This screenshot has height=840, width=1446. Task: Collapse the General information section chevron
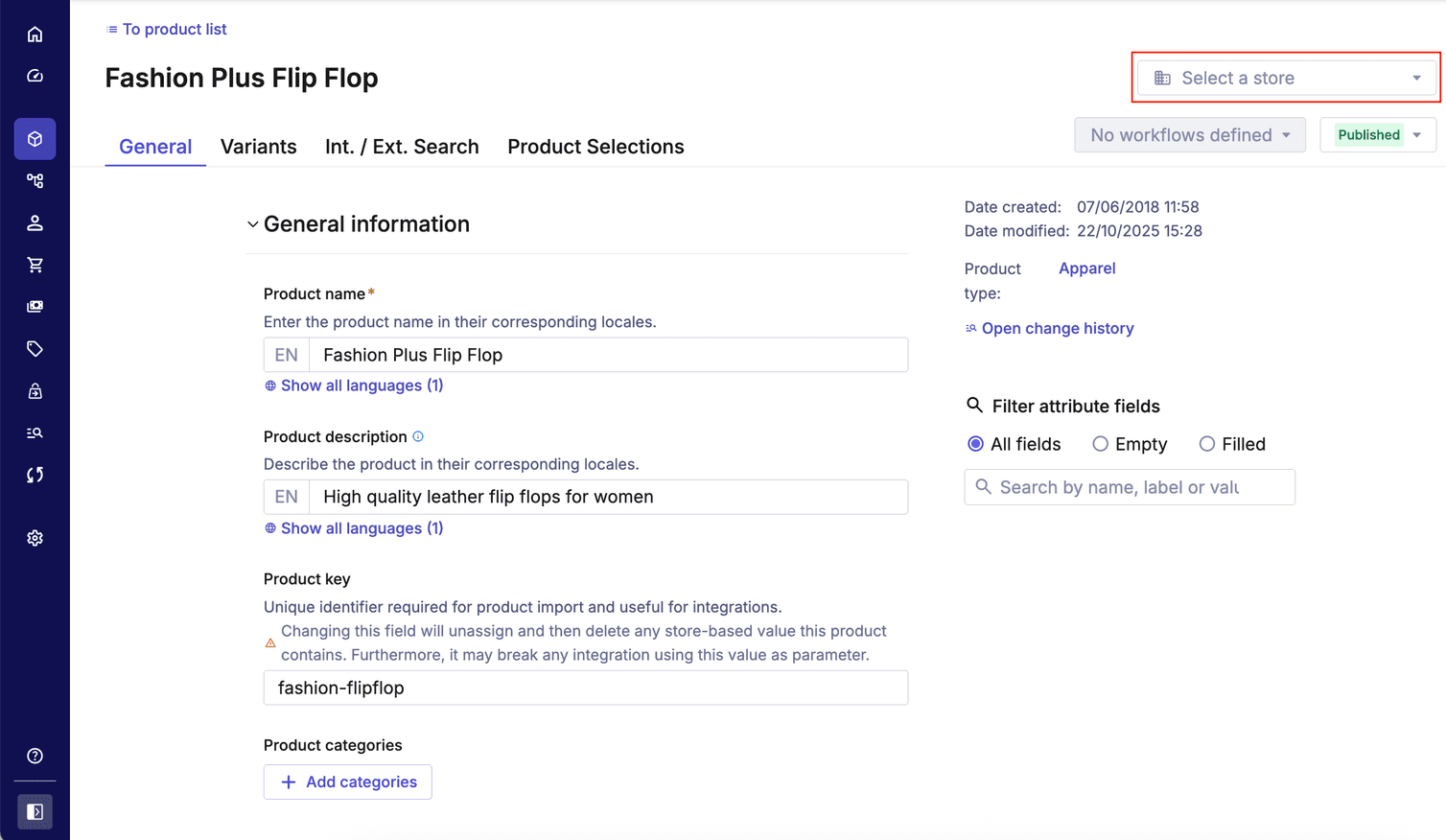tap(252, 223)
